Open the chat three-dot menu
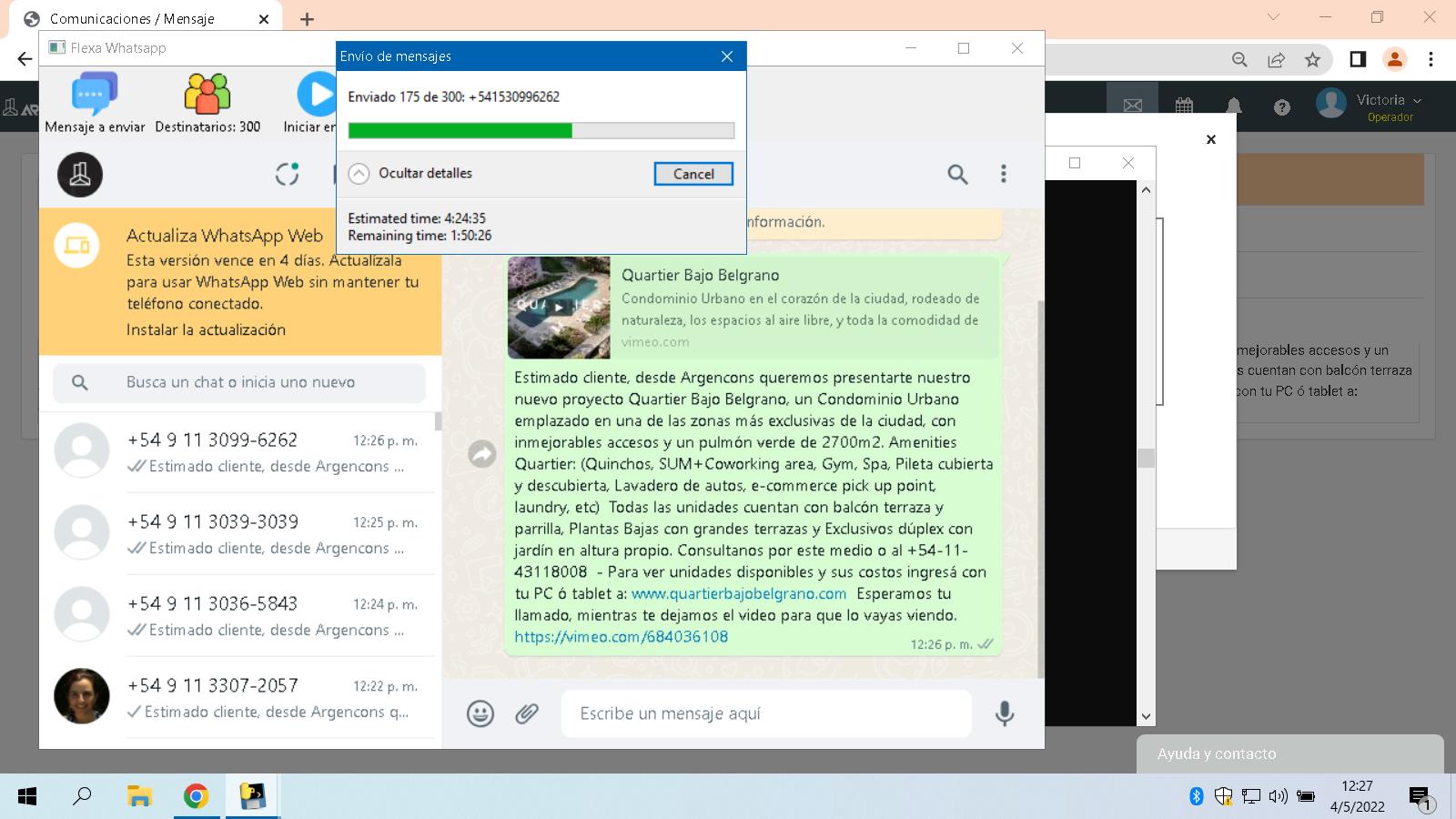The image size is (1456, 819). [x=1004, y=174]
